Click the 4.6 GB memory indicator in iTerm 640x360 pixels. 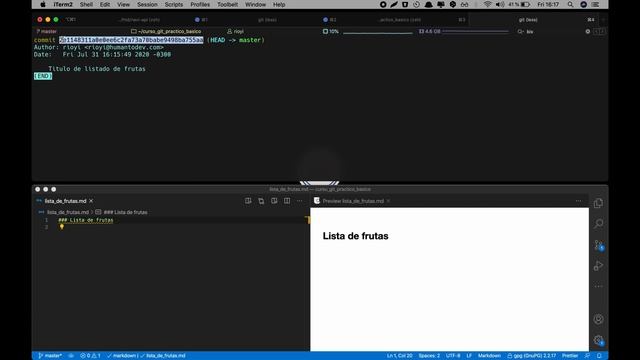coord(430,31)
